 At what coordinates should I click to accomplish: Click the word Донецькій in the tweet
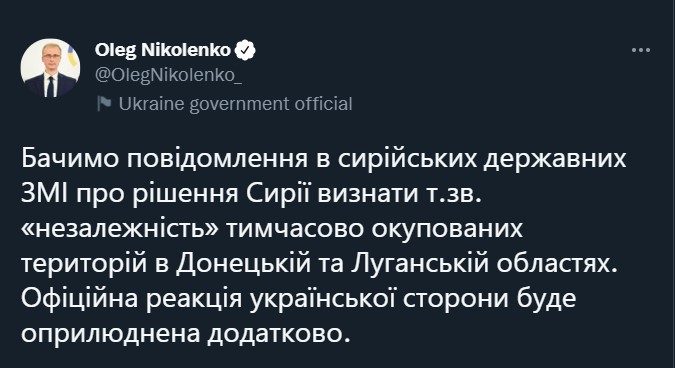(243, 264)
